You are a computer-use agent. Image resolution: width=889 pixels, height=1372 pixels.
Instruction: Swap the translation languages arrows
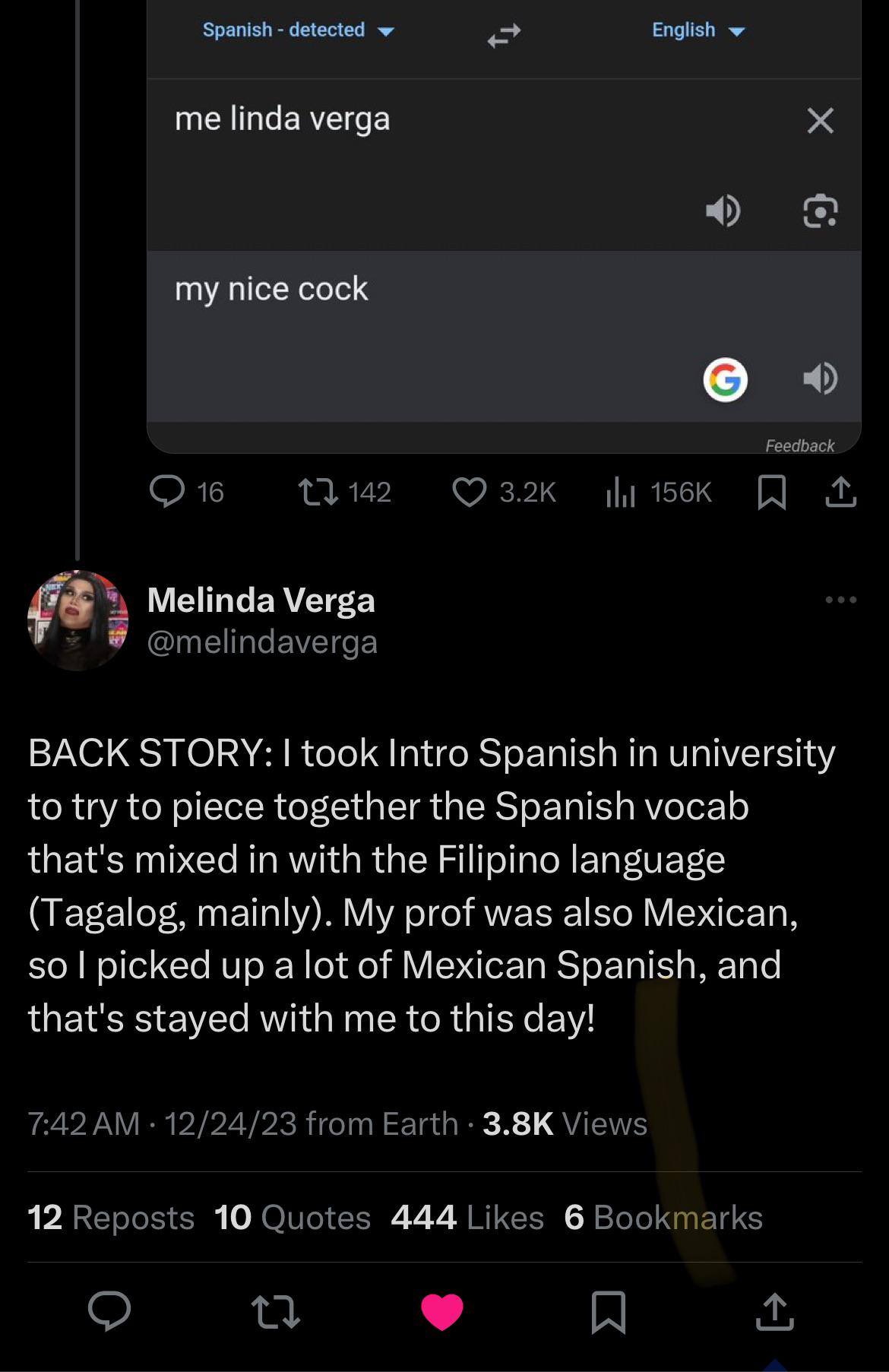coord(504,34)
